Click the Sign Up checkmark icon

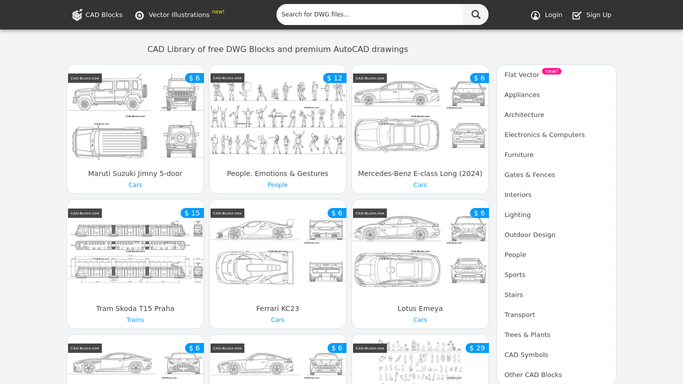coord(576,15)
